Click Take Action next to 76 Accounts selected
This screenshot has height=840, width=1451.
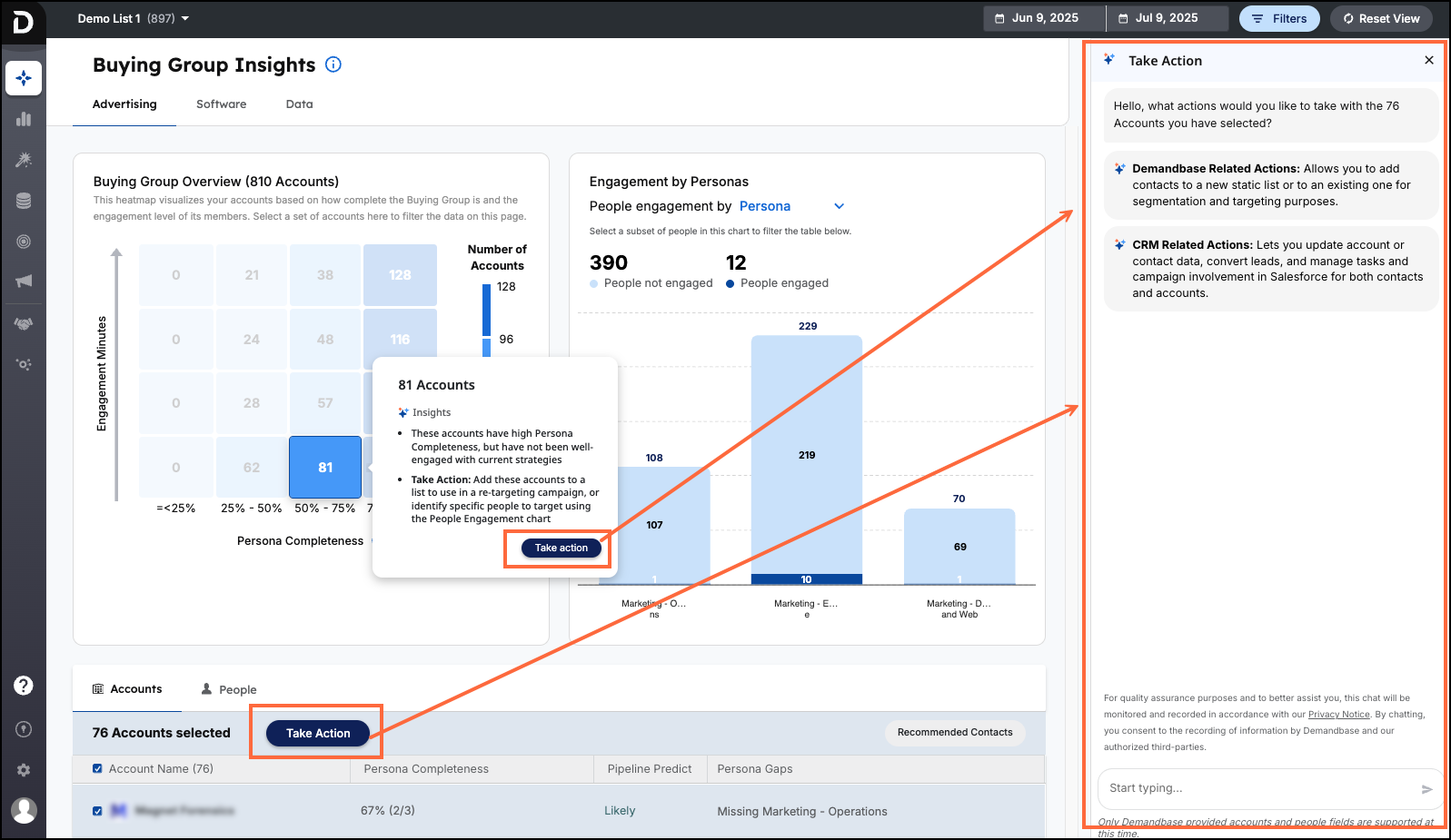click(x=318, y=733)
